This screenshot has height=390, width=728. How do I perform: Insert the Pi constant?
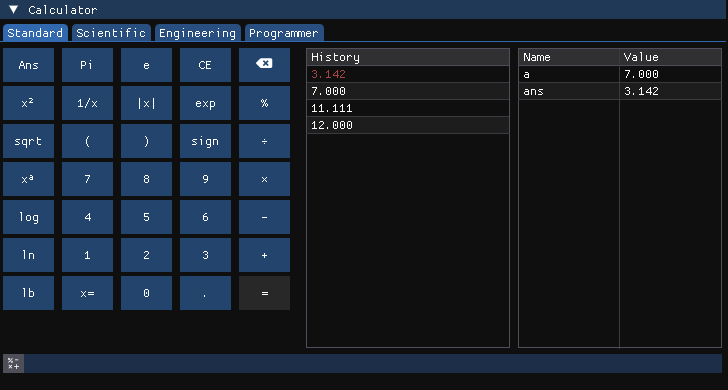tap(87, 65)
